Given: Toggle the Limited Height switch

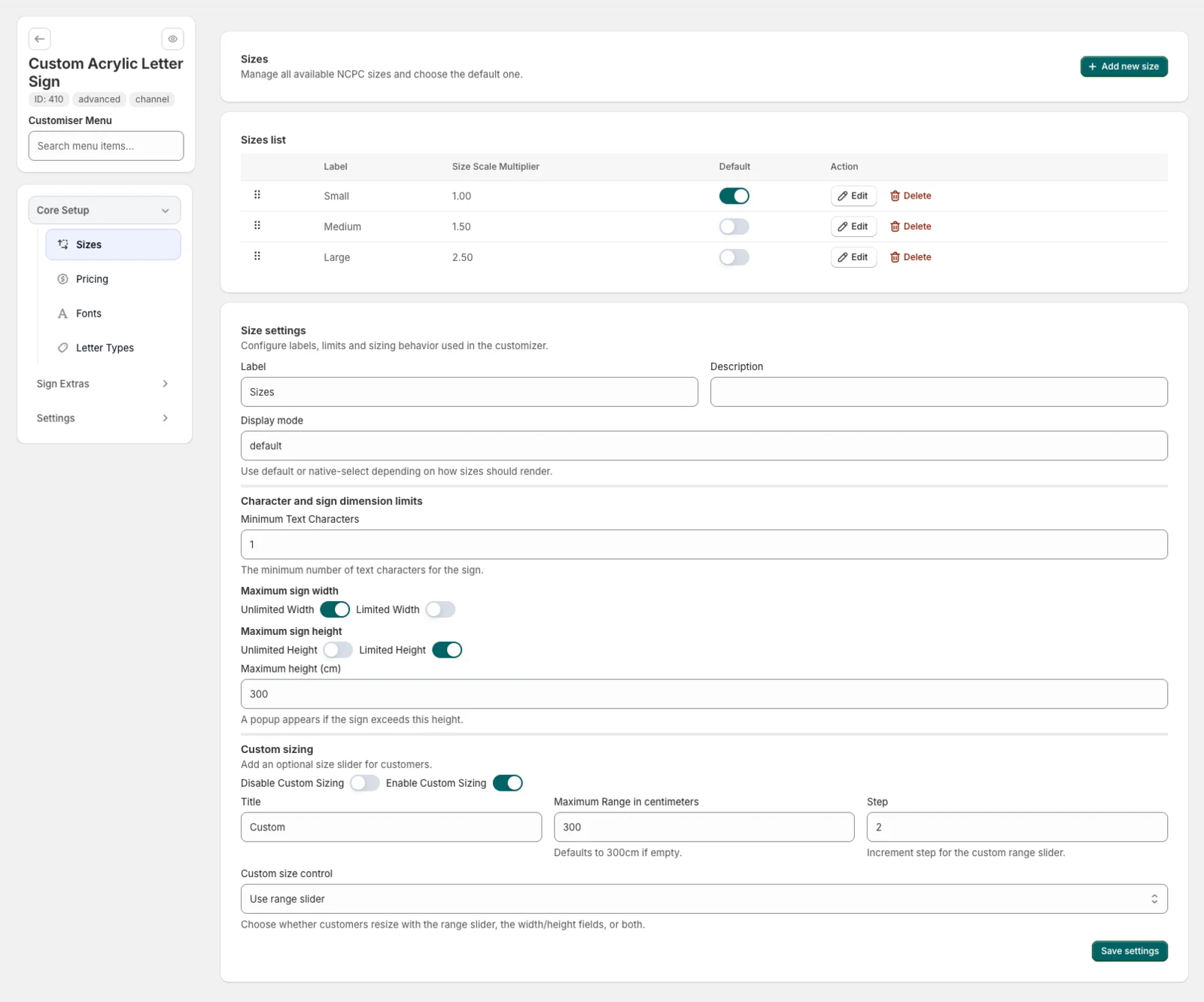Looking at the screenshot, I should (x=447, y=650).
